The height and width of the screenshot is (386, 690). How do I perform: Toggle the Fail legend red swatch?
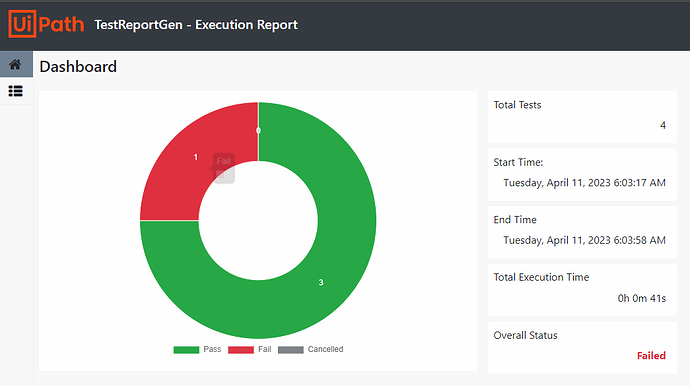point(241,349)
